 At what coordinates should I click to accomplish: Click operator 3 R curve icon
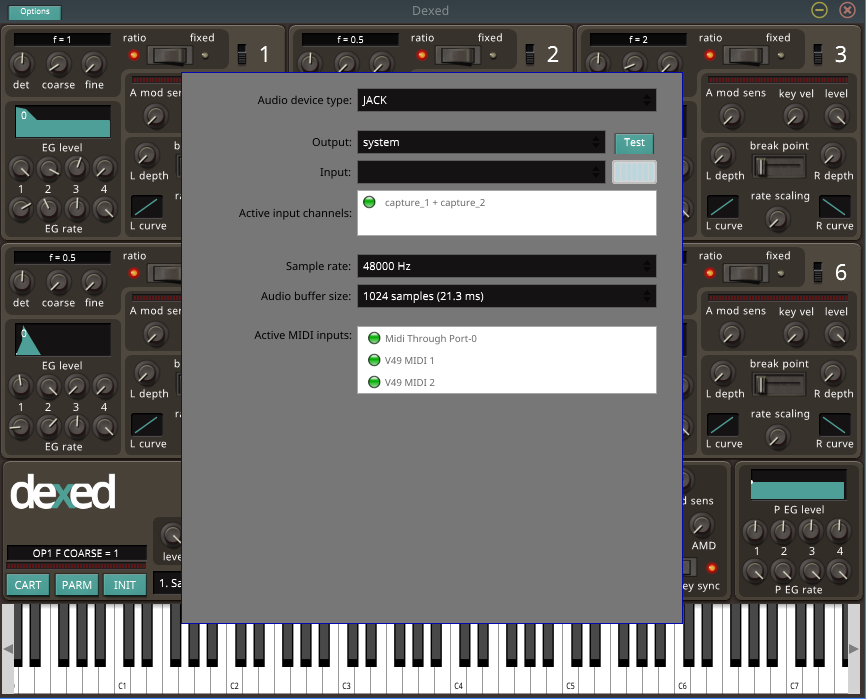(x=835, y=207)
